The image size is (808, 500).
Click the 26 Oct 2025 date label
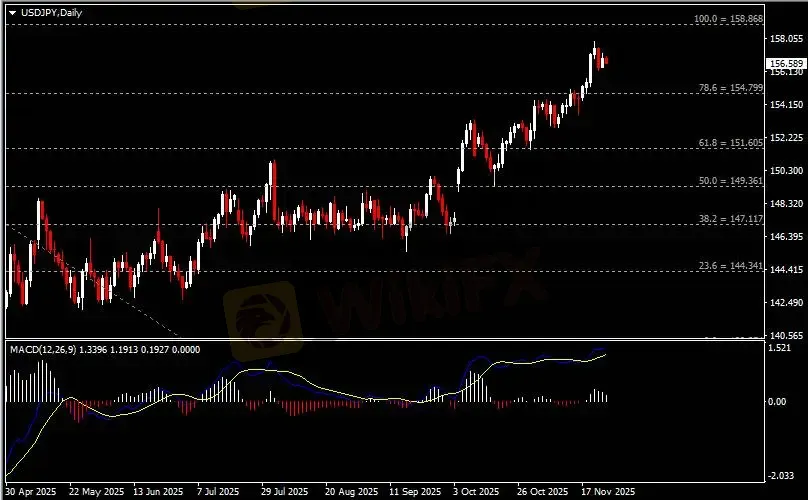click(543, 492)
